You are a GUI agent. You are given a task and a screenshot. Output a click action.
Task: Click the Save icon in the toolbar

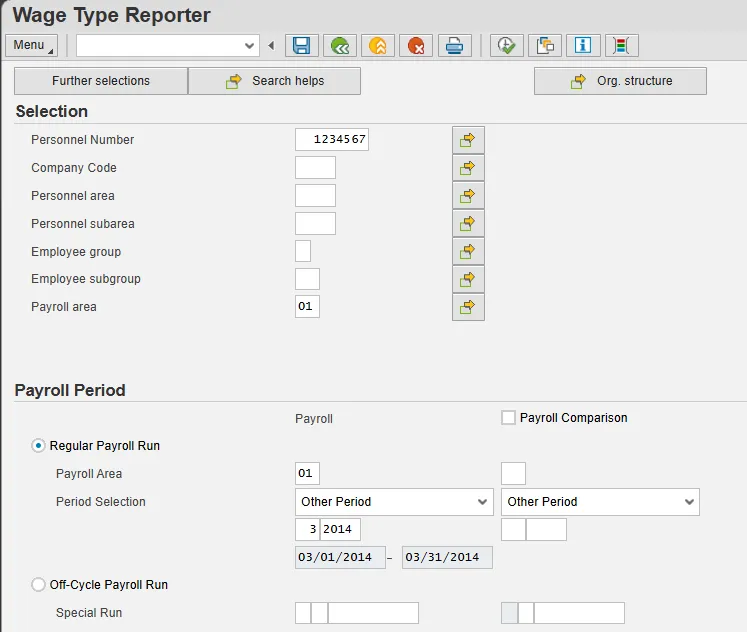click(301, 45)
